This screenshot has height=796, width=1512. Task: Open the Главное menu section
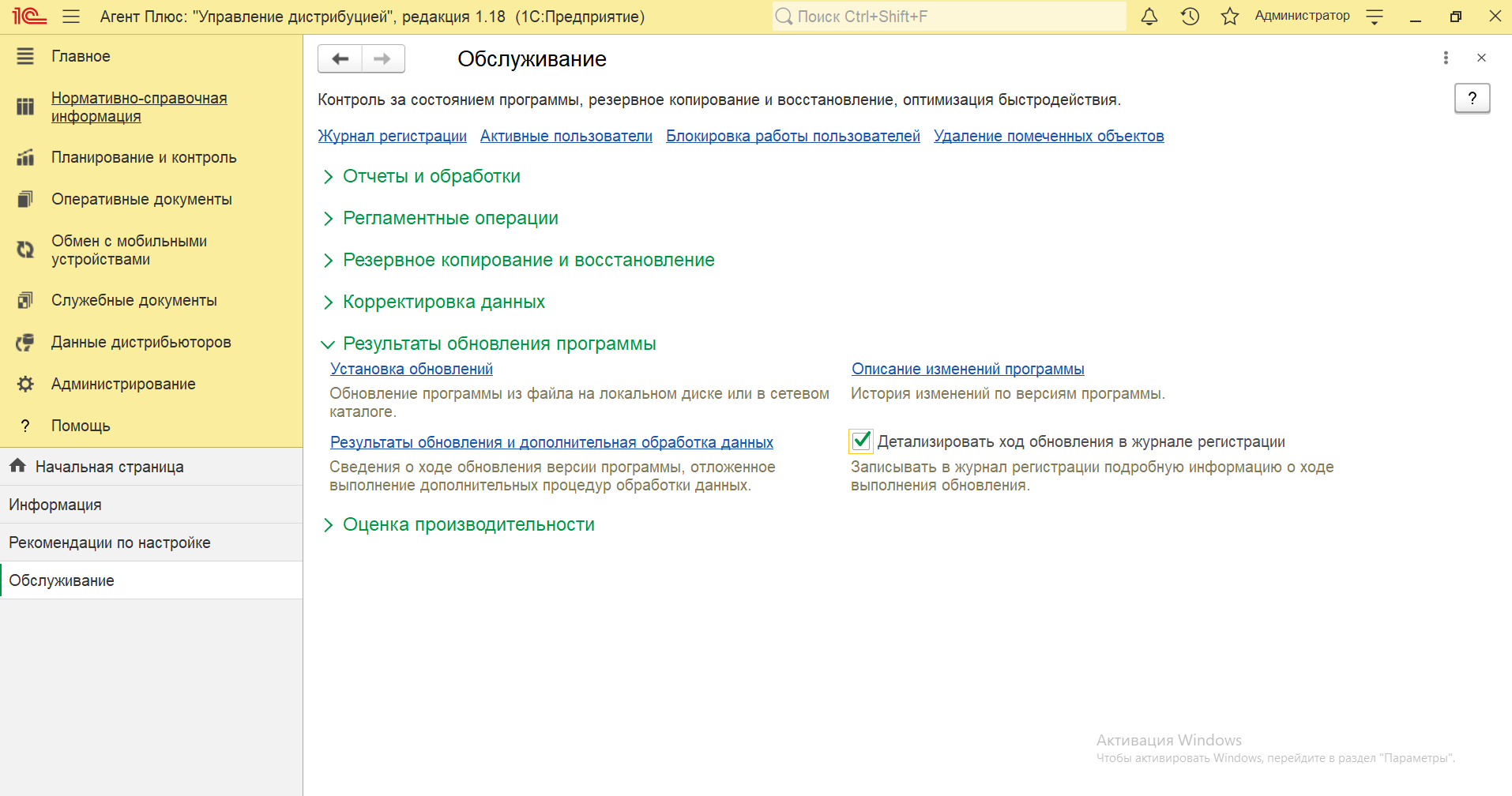pos(81,56)
